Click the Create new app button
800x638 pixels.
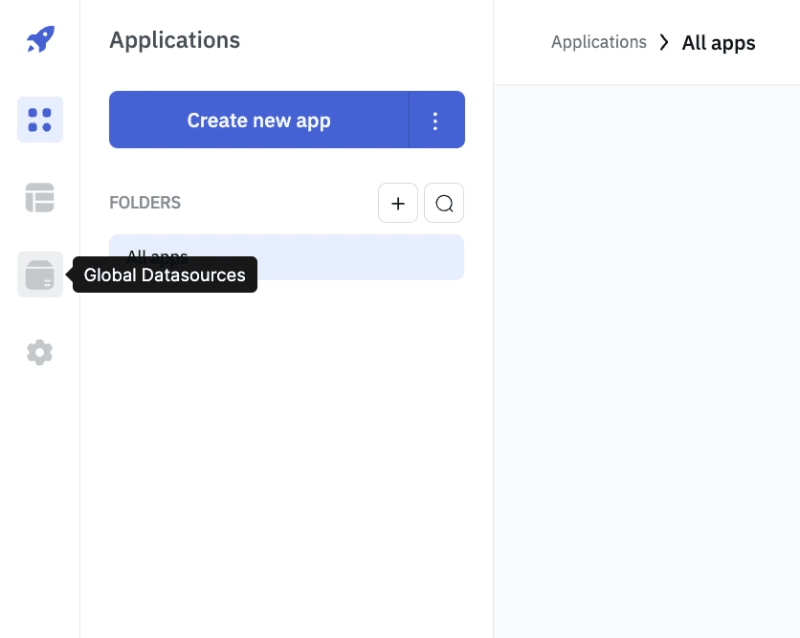(259, 120)
